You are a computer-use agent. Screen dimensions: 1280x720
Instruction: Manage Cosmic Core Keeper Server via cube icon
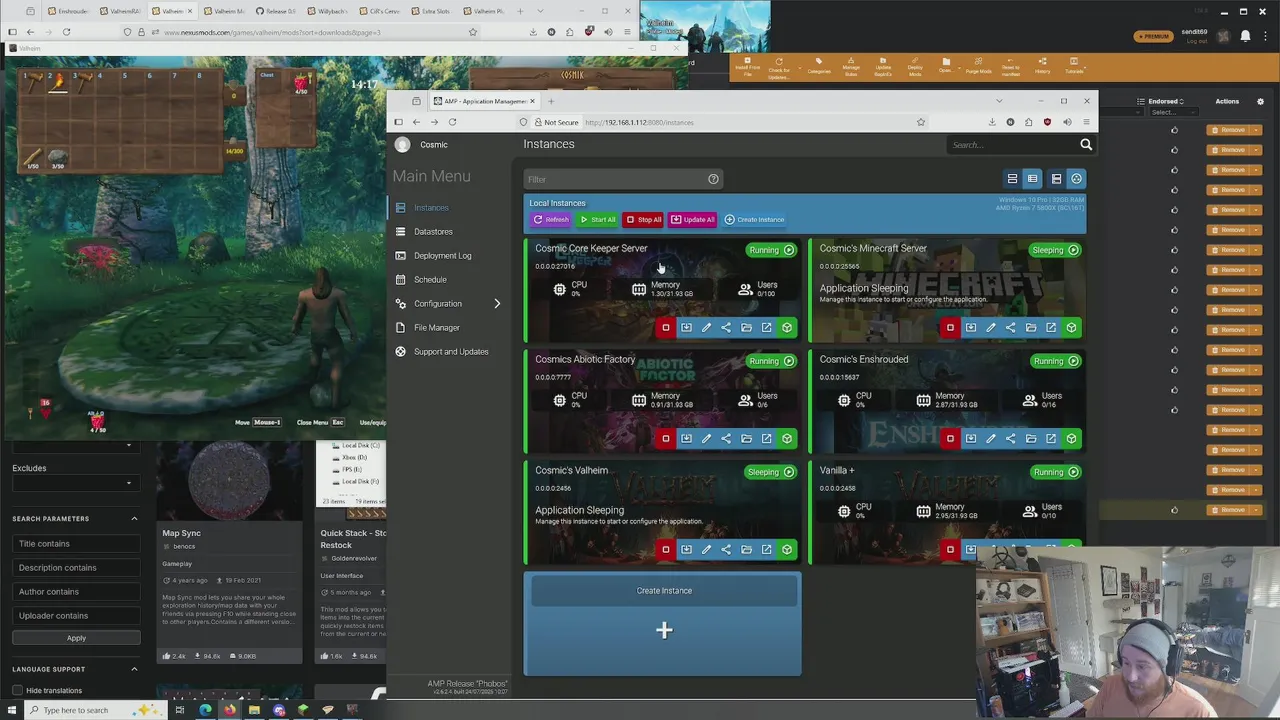coord(787,328)
